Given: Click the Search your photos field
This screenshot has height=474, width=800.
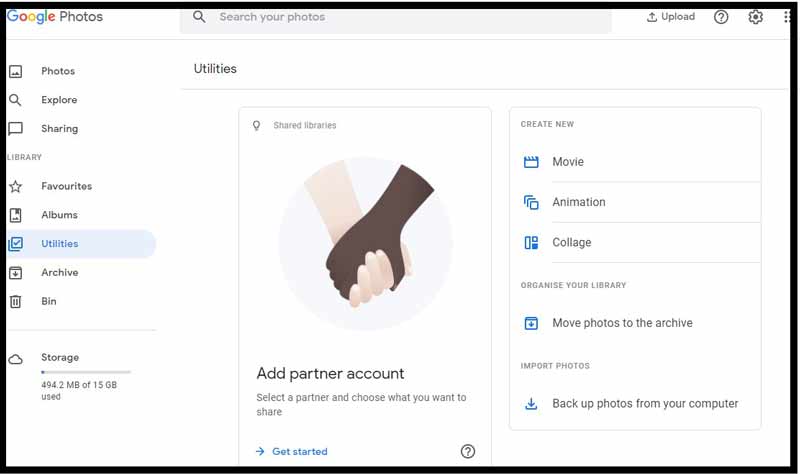Looking at the screenshot, I should pos(400,17).
